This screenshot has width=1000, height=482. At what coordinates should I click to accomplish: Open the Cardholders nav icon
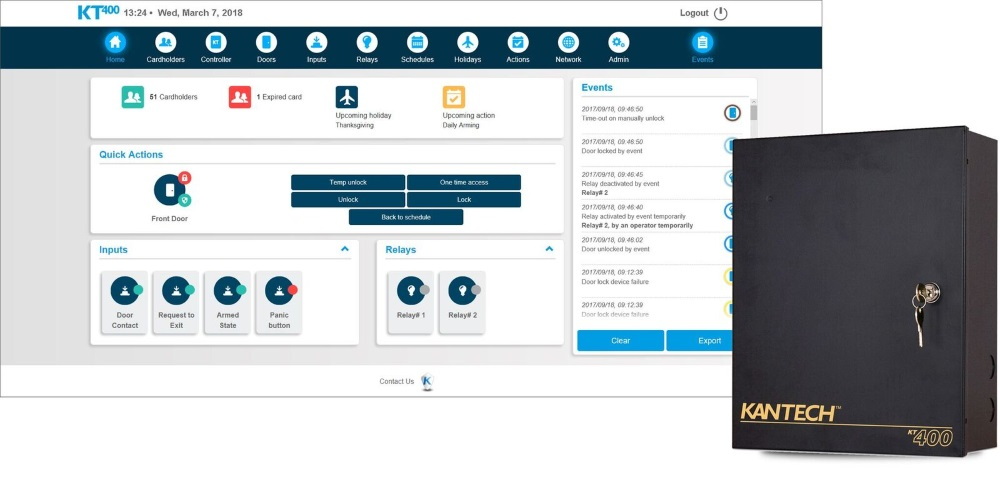(165, 43)
